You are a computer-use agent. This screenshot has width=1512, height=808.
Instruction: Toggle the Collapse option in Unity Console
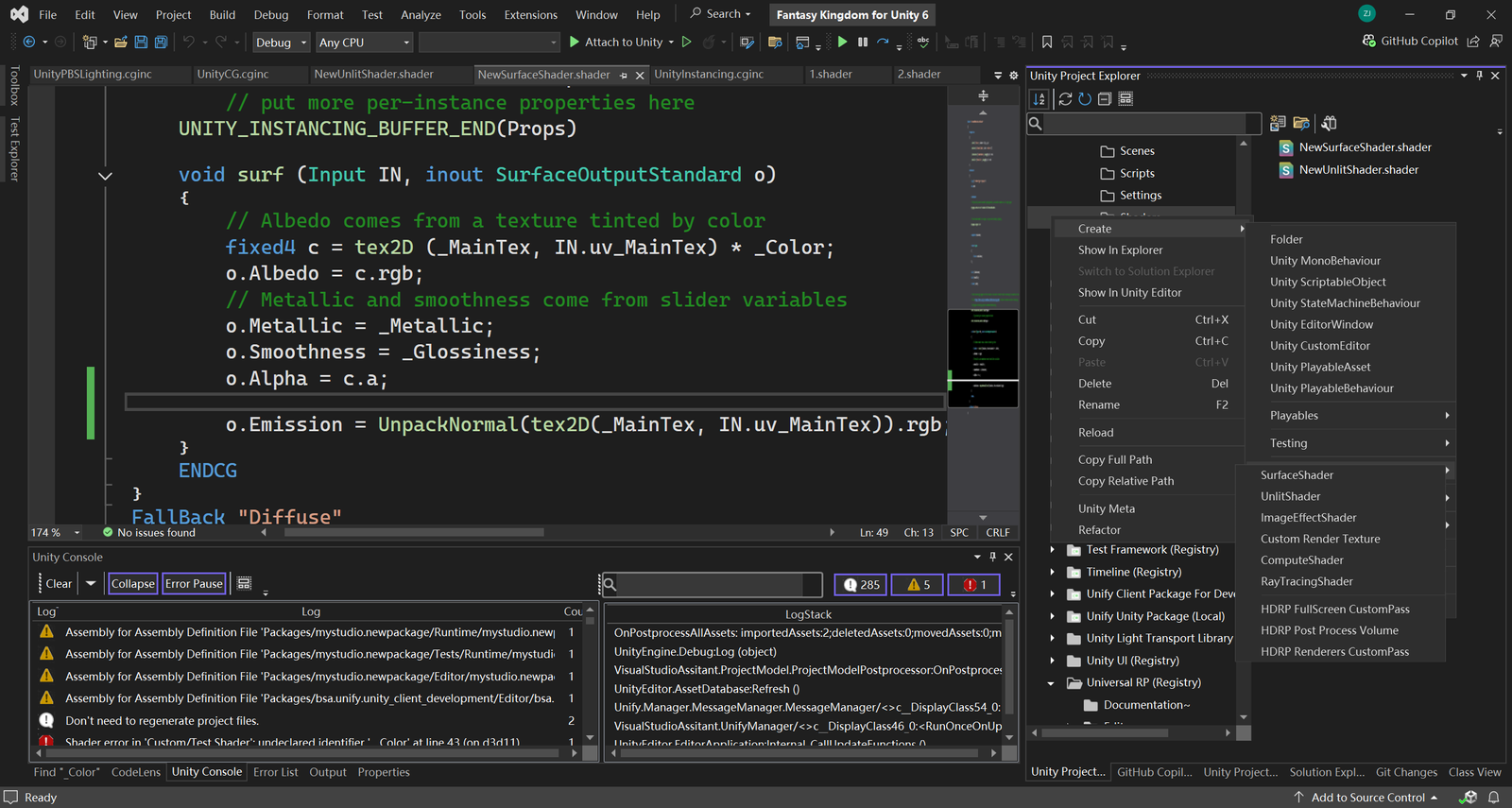(132, 584)
